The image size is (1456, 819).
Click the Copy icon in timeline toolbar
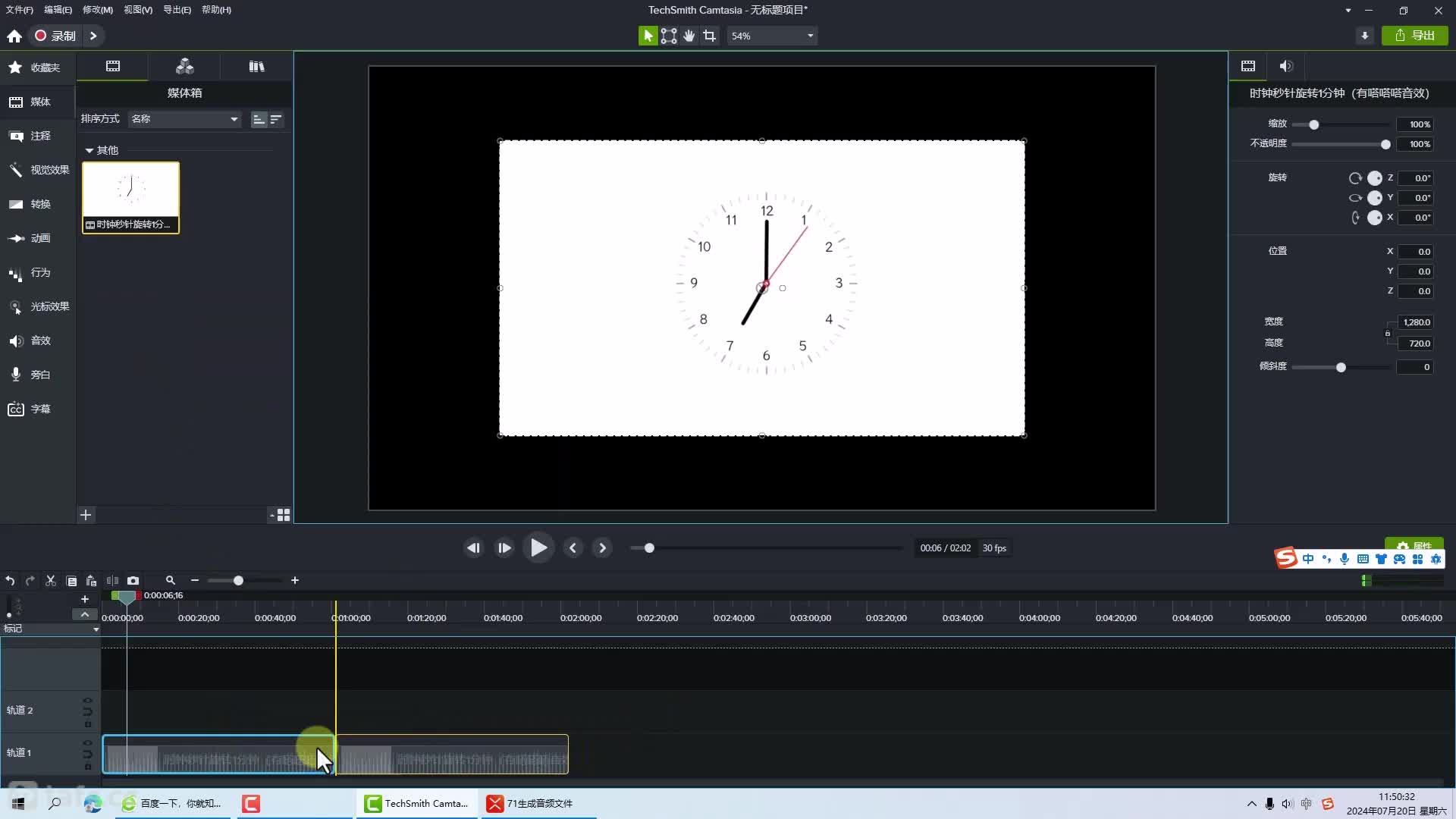tap(72, 581)
